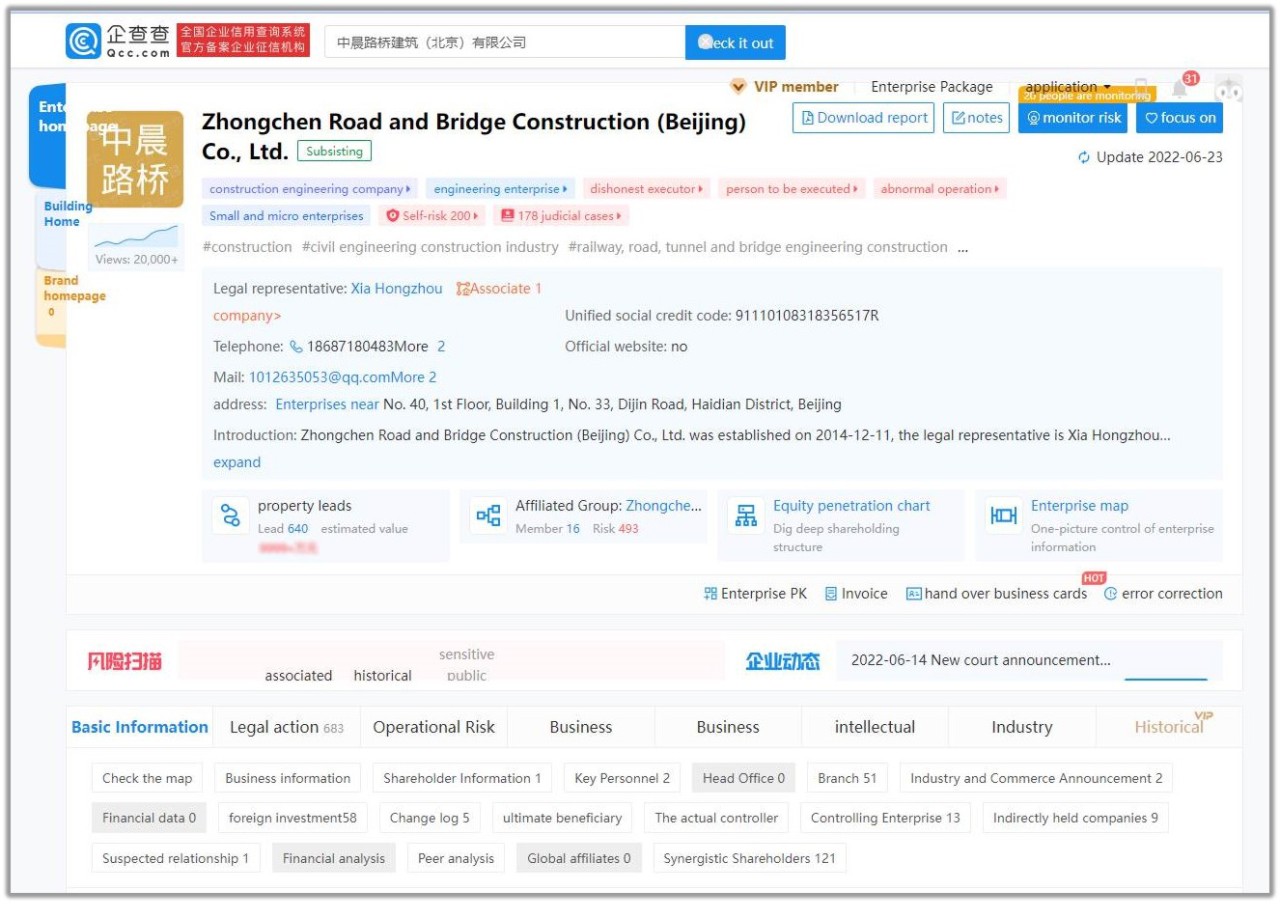Open legal representative Xia Hongzhou link
The width and height of the screenshot is (1280, 904).
[396, 289]
